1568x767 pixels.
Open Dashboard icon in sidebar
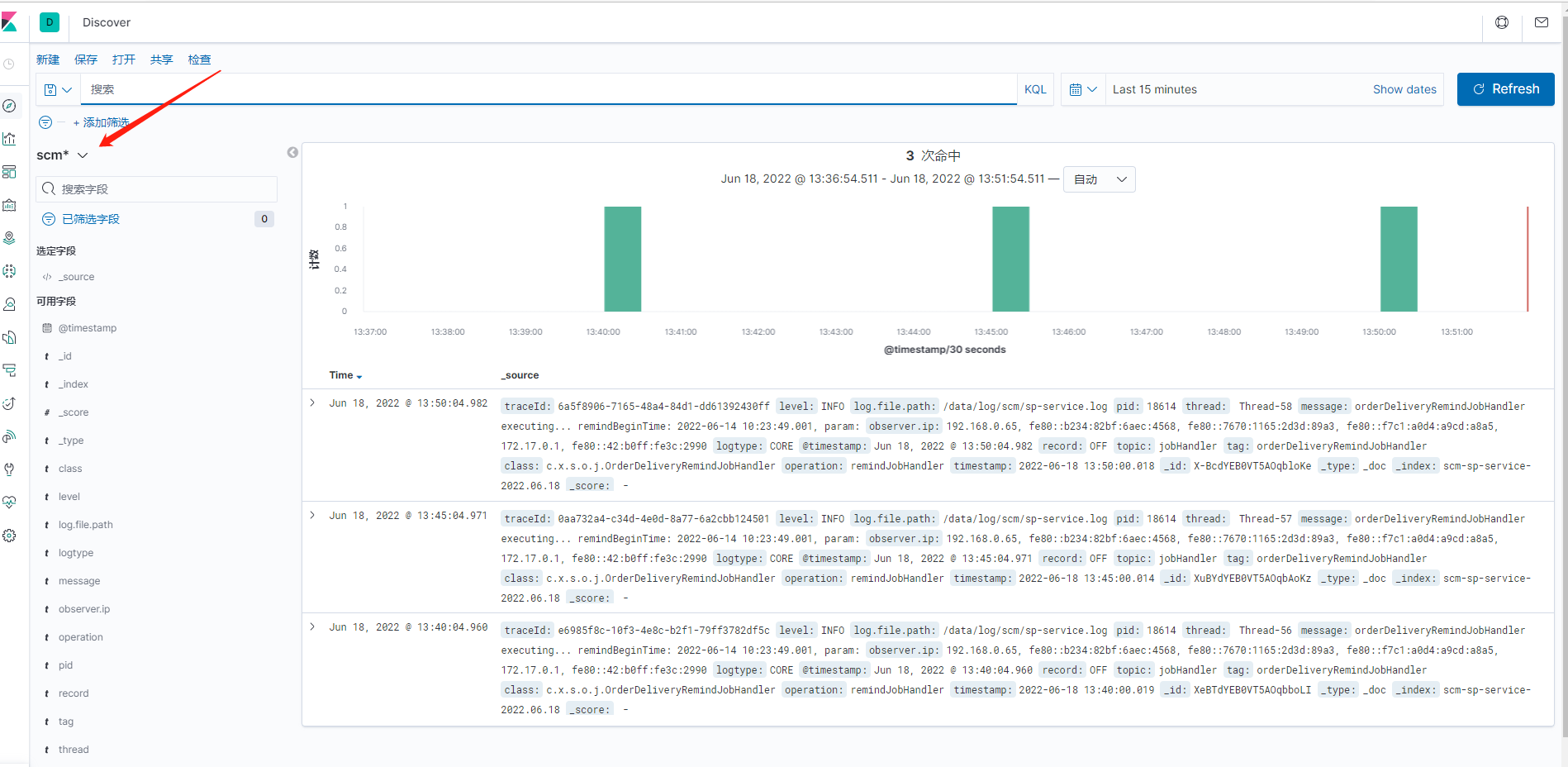tap(9, 172)
